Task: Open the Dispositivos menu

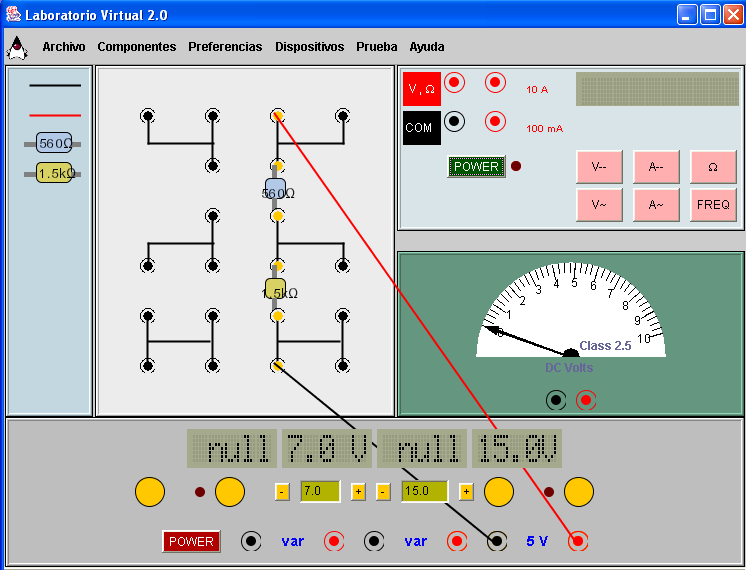Action: point(309,47)
